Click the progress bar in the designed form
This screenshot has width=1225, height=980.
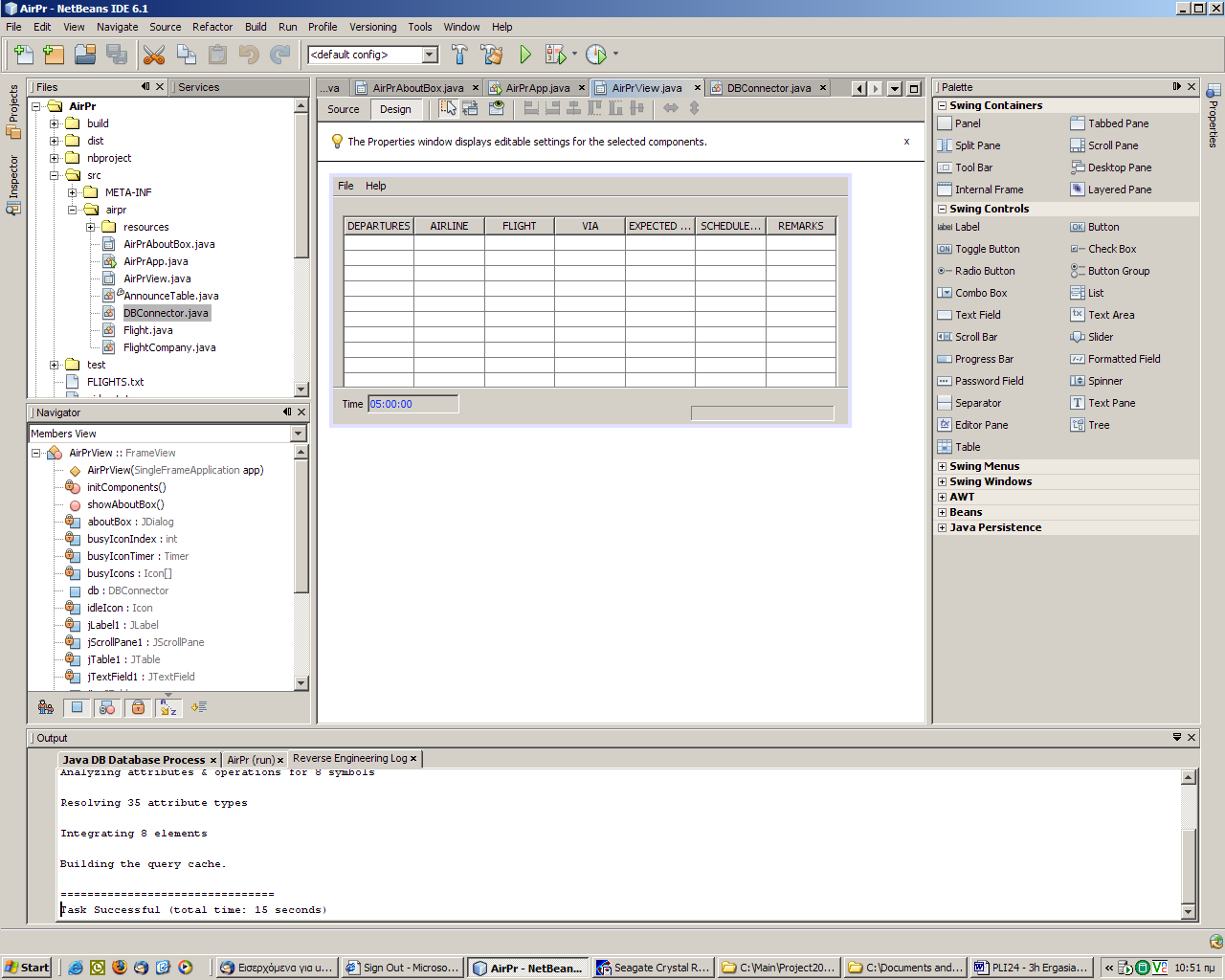(763, 413)
